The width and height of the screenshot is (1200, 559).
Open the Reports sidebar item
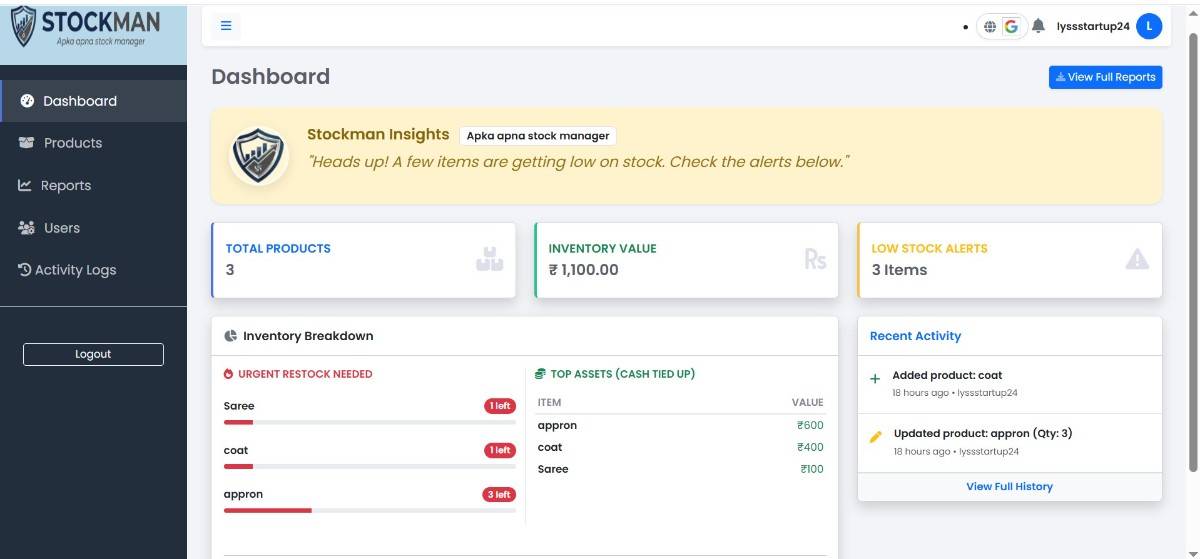point(66,186)
